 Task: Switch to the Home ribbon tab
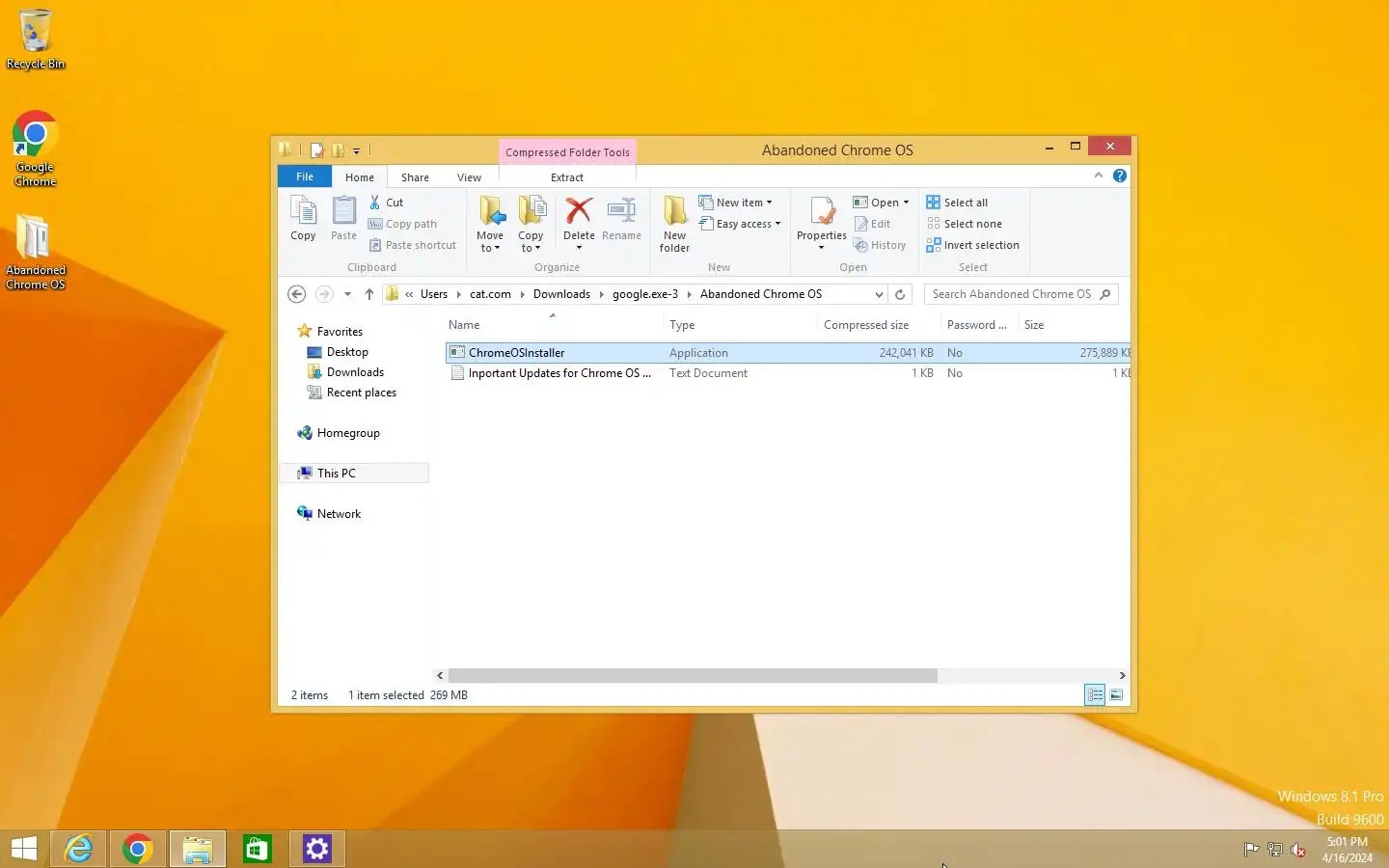click(x=360, y=177)
